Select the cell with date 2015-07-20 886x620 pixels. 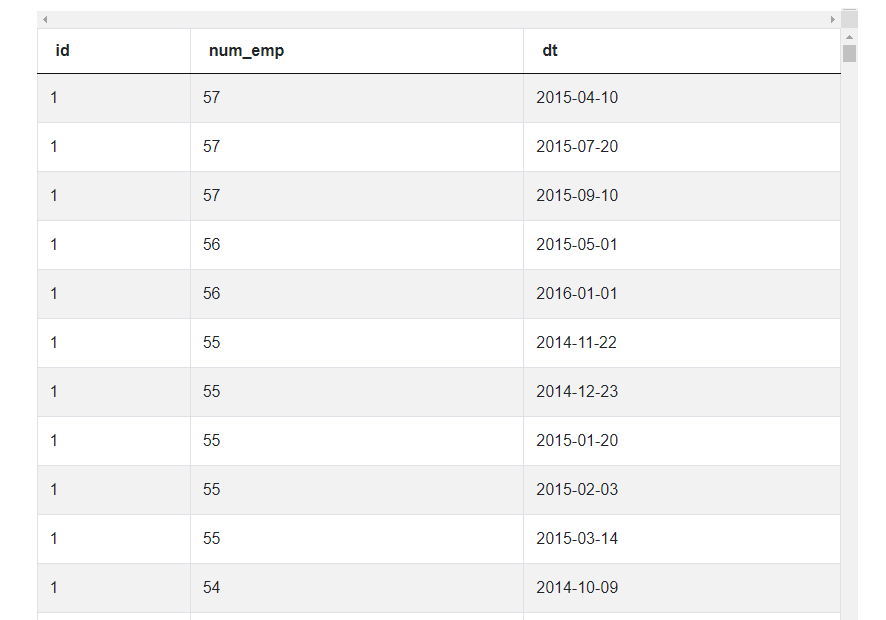tap(577, 147)
